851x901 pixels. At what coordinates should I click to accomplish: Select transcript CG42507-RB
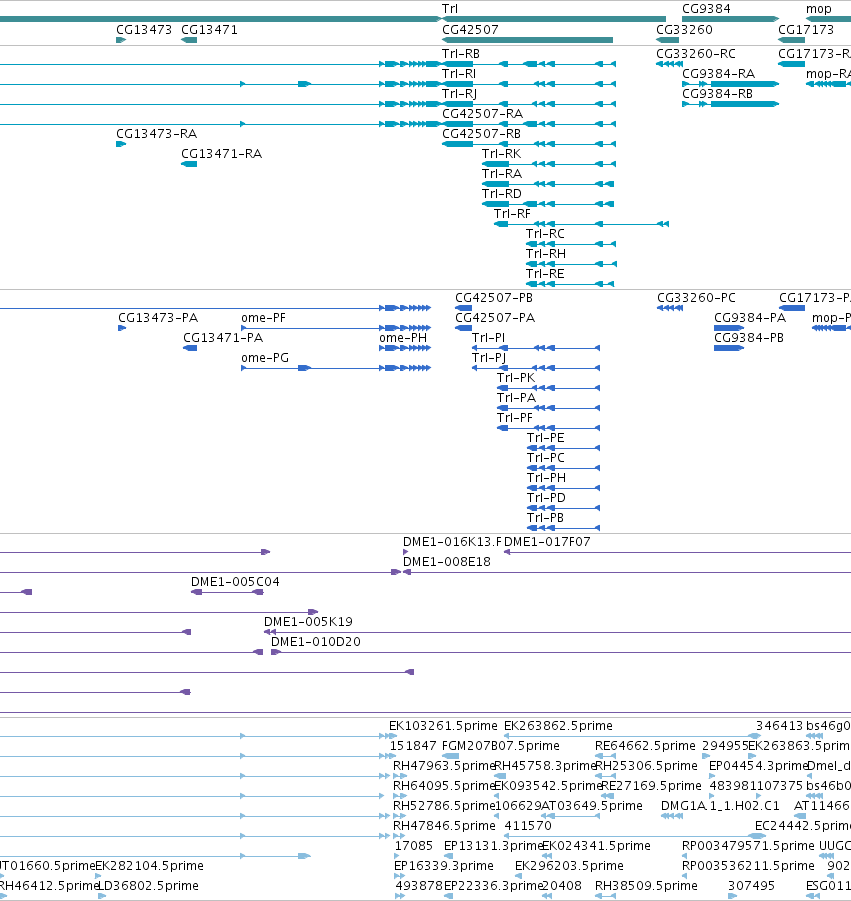click(482, 134)
